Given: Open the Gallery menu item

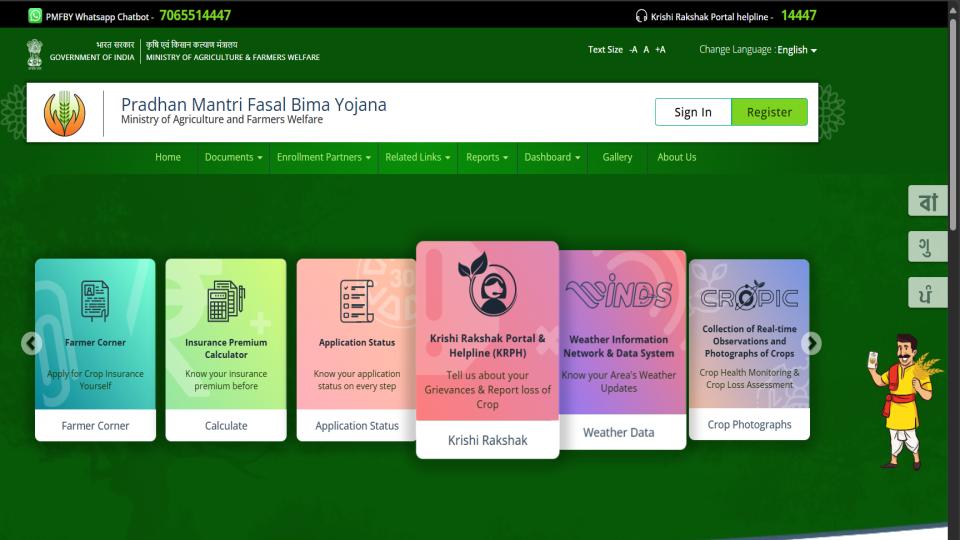Looking at the screenshot, I should [x=617, y=157].
